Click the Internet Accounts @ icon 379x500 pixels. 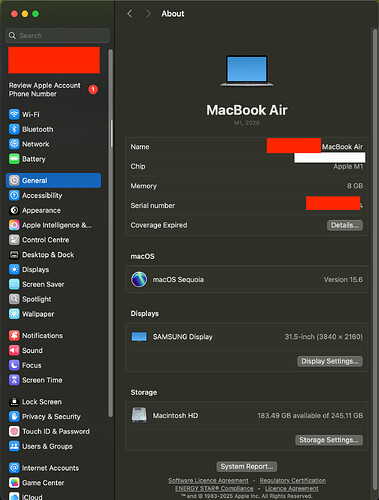click(x=14, y=468)
